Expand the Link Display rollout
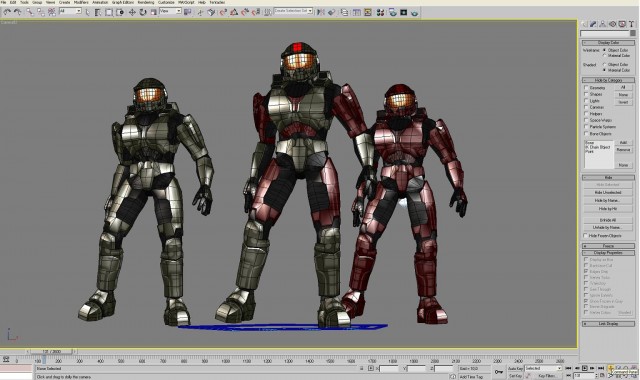The image size is (640, 380). pyautogui.click(x=608, y=324)
